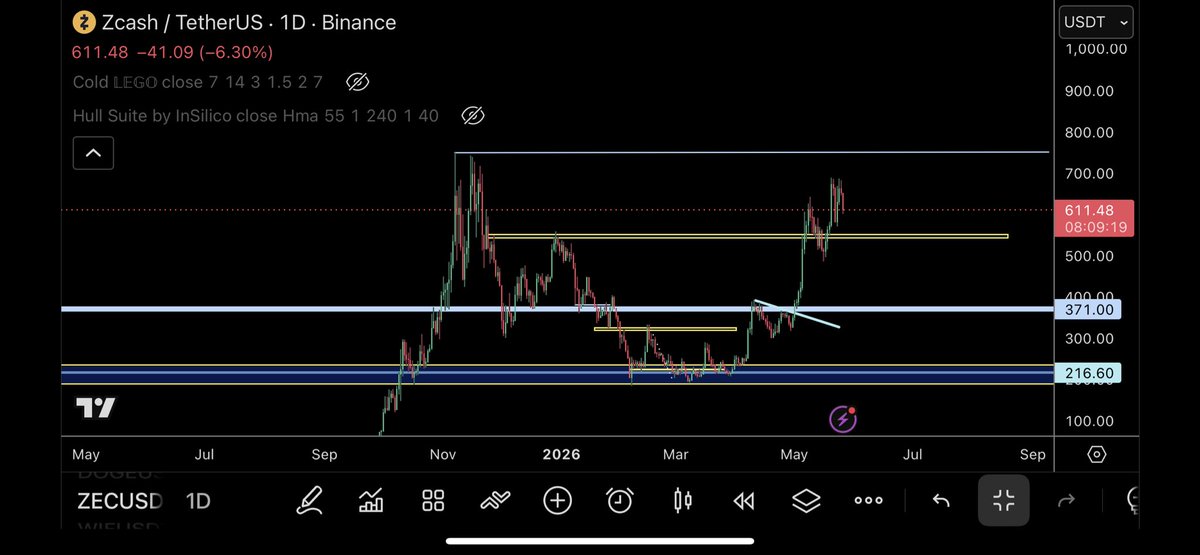Click the price change text −41.09 (−6.30%)
Image resolution: width=1200 pixels, height=555 pixels.
click(206, 52)
